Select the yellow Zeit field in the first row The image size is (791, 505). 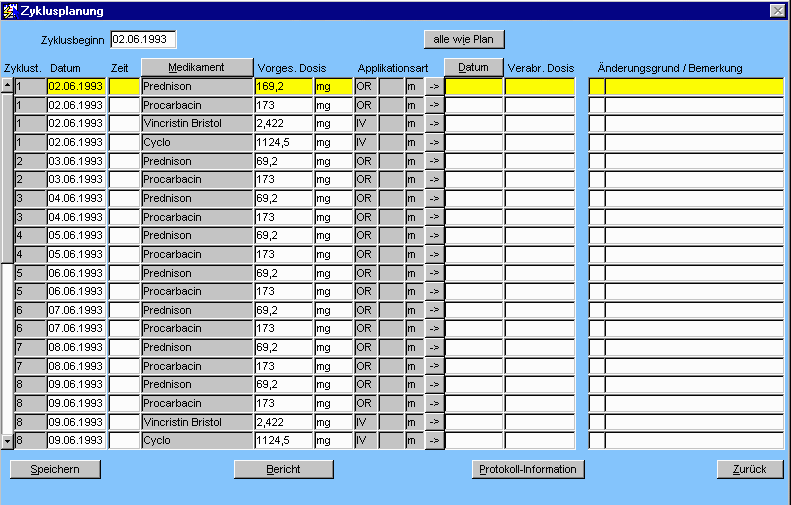point(124,87)
